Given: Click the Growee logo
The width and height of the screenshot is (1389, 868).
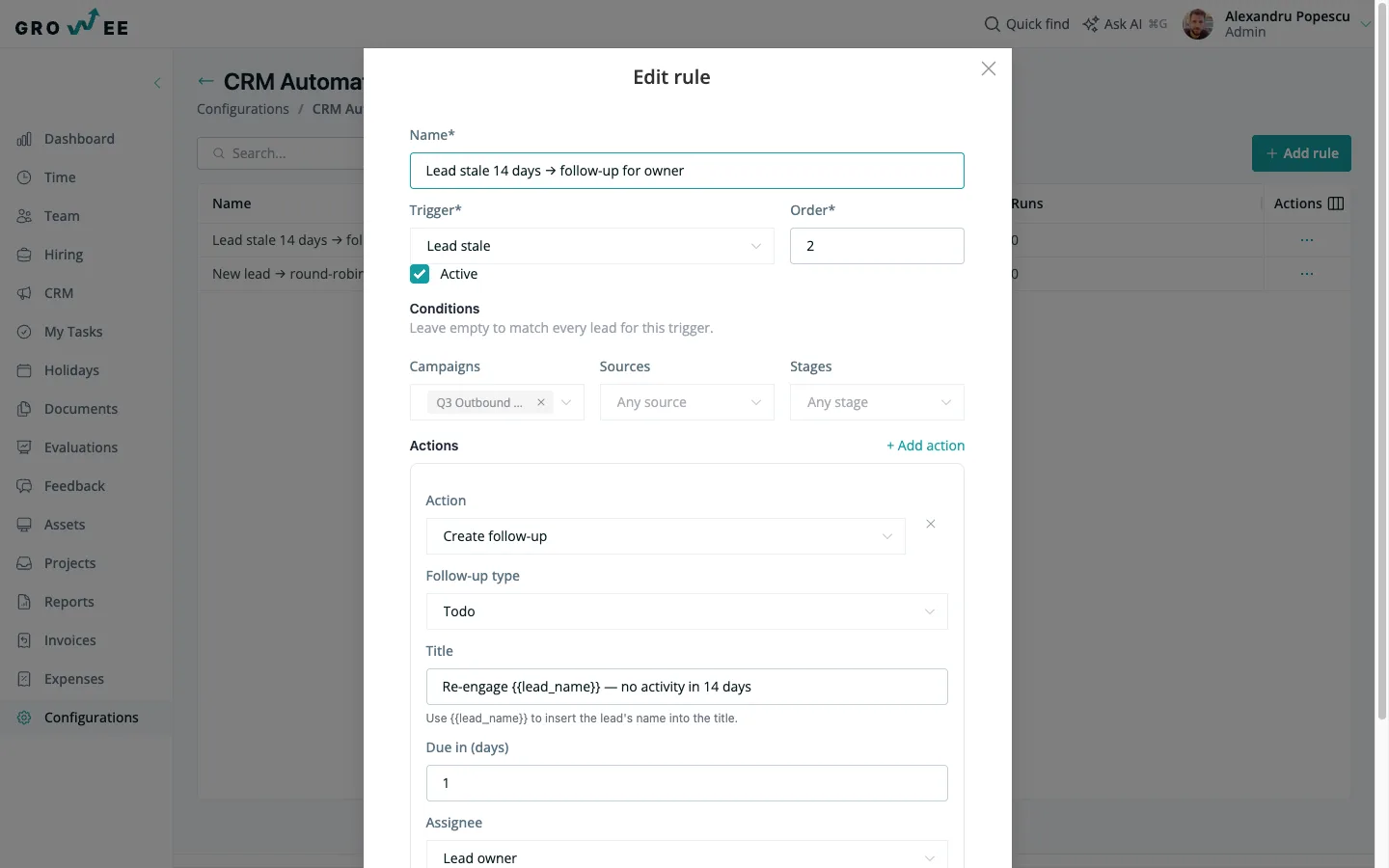Looking at the screenshot, I should pos(72,24).
